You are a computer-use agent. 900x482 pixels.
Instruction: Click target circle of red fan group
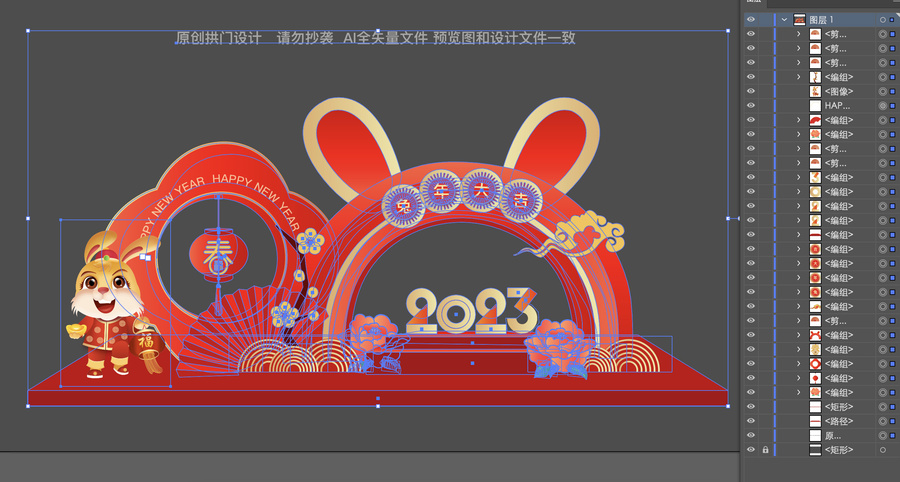[883, 120]
